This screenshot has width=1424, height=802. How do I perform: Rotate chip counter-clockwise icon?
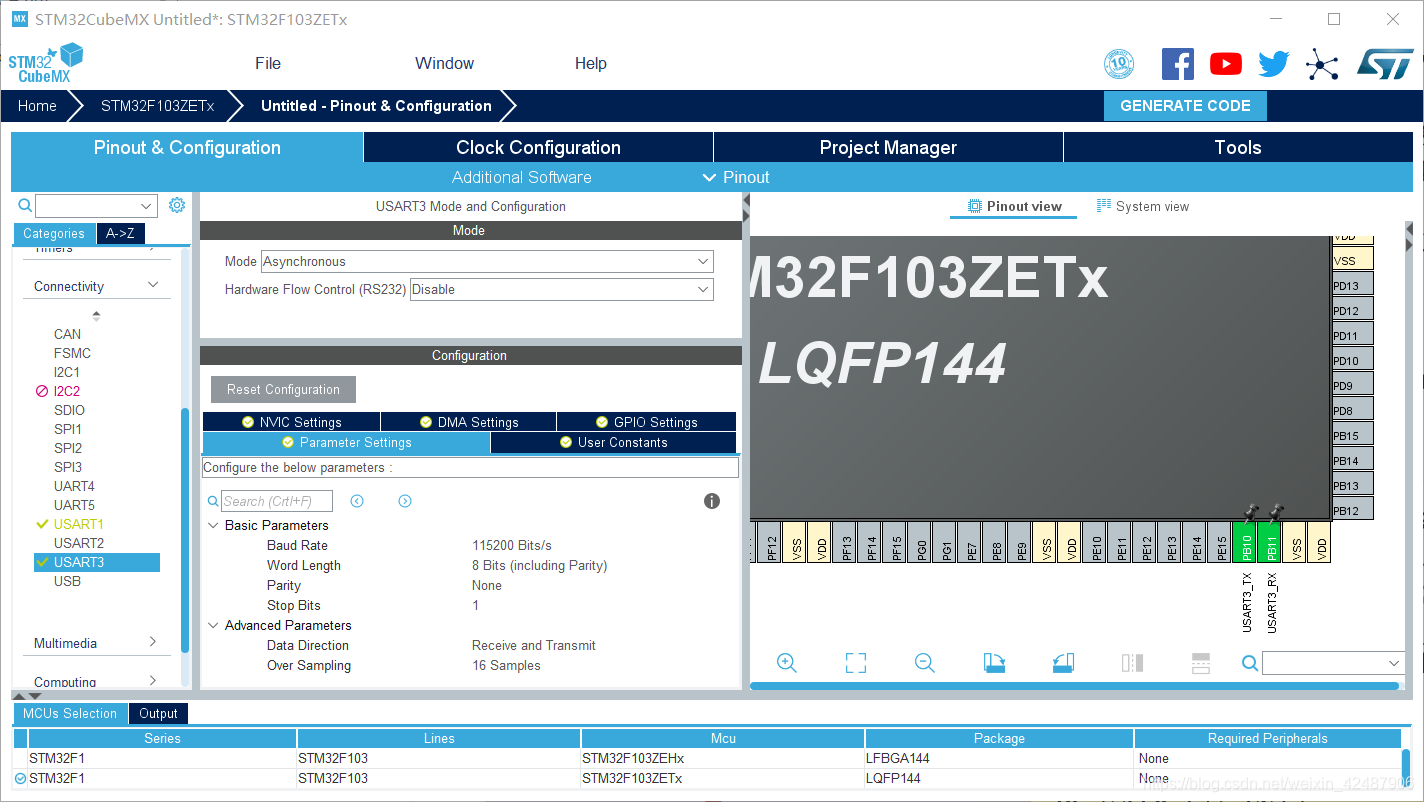pos(1063,663)
